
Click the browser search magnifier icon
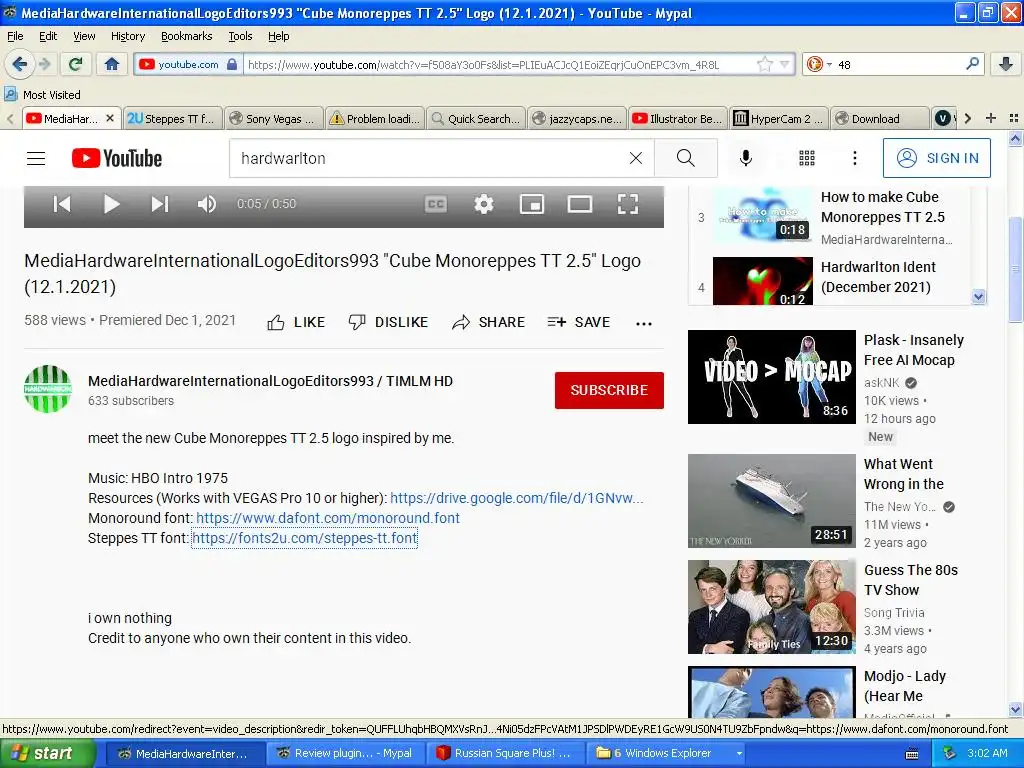[x=972, y=64]
